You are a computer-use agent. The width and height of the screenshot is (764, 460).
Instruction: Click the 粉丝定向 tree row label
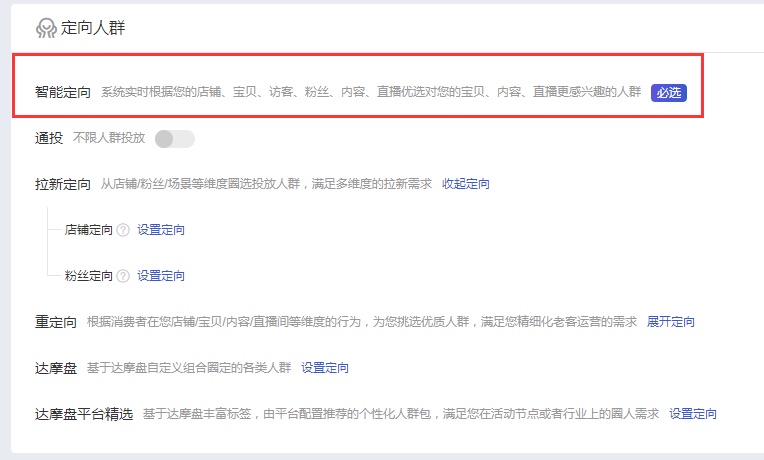click(x=88, y=276)
